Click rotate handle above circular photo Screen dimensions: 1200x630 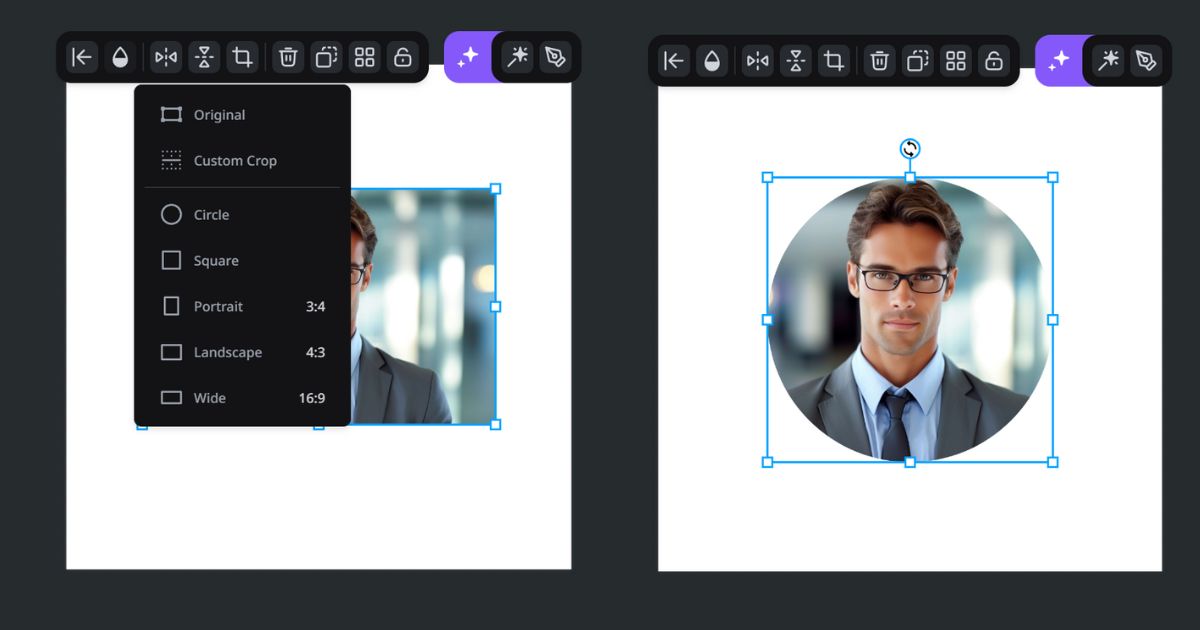pyautogui.click(x=910, y=149)
